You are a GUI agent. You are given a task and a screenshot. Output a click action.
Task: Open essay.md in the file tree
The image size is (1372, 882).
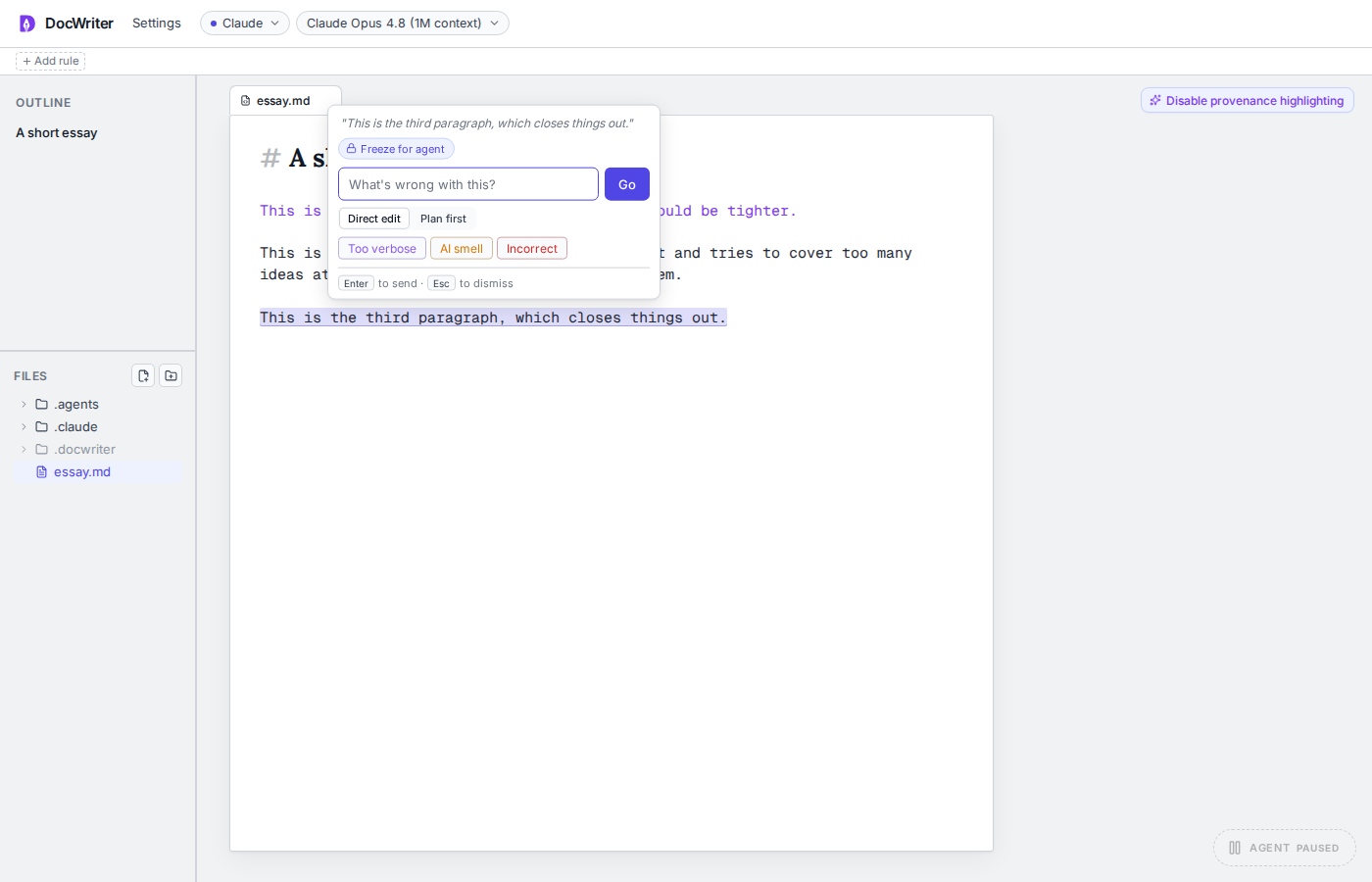click(98, 471)
